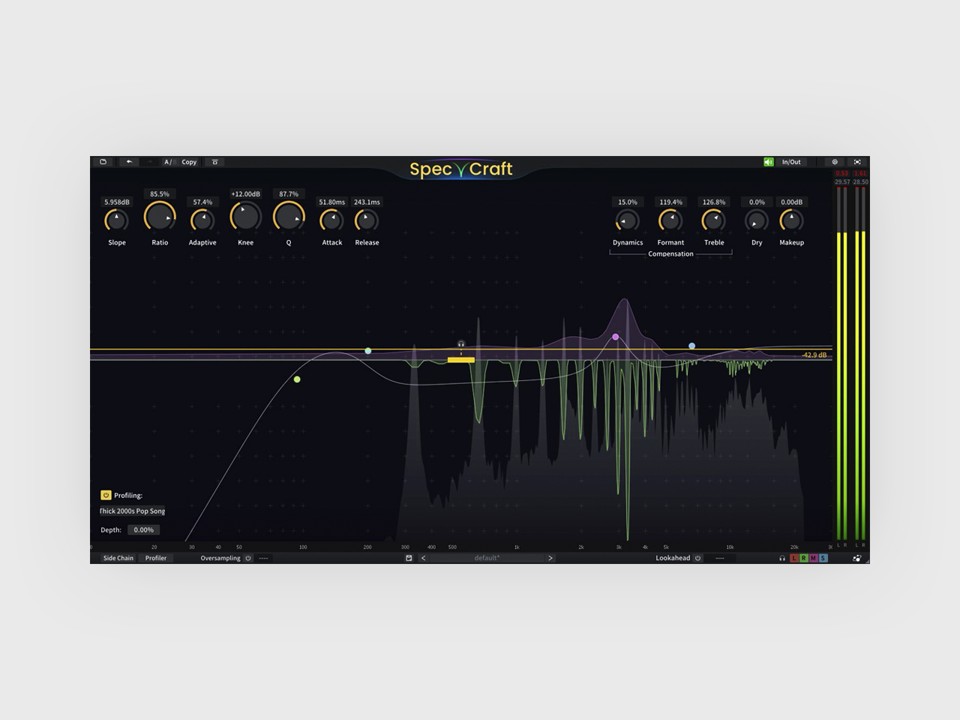Click the Depth value field
960x720 pixels.
coord(144,530)
